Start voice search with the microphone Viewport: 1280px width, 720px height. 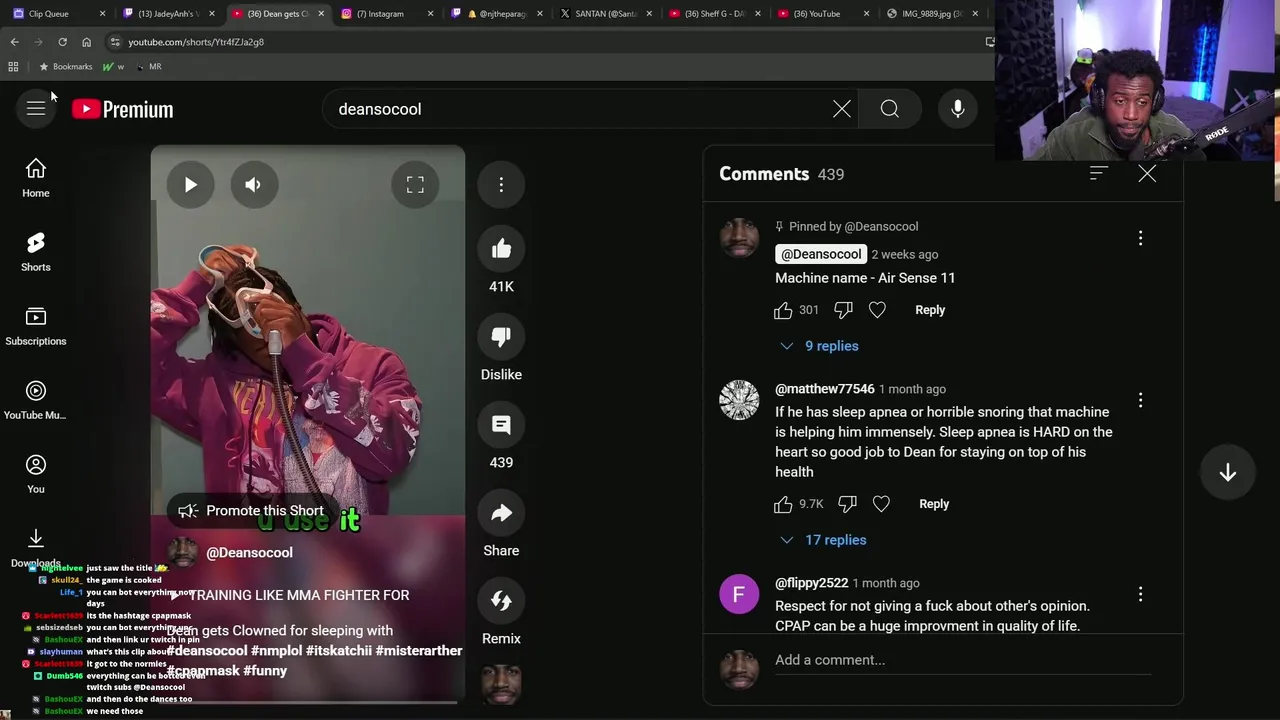pos(958,109)
